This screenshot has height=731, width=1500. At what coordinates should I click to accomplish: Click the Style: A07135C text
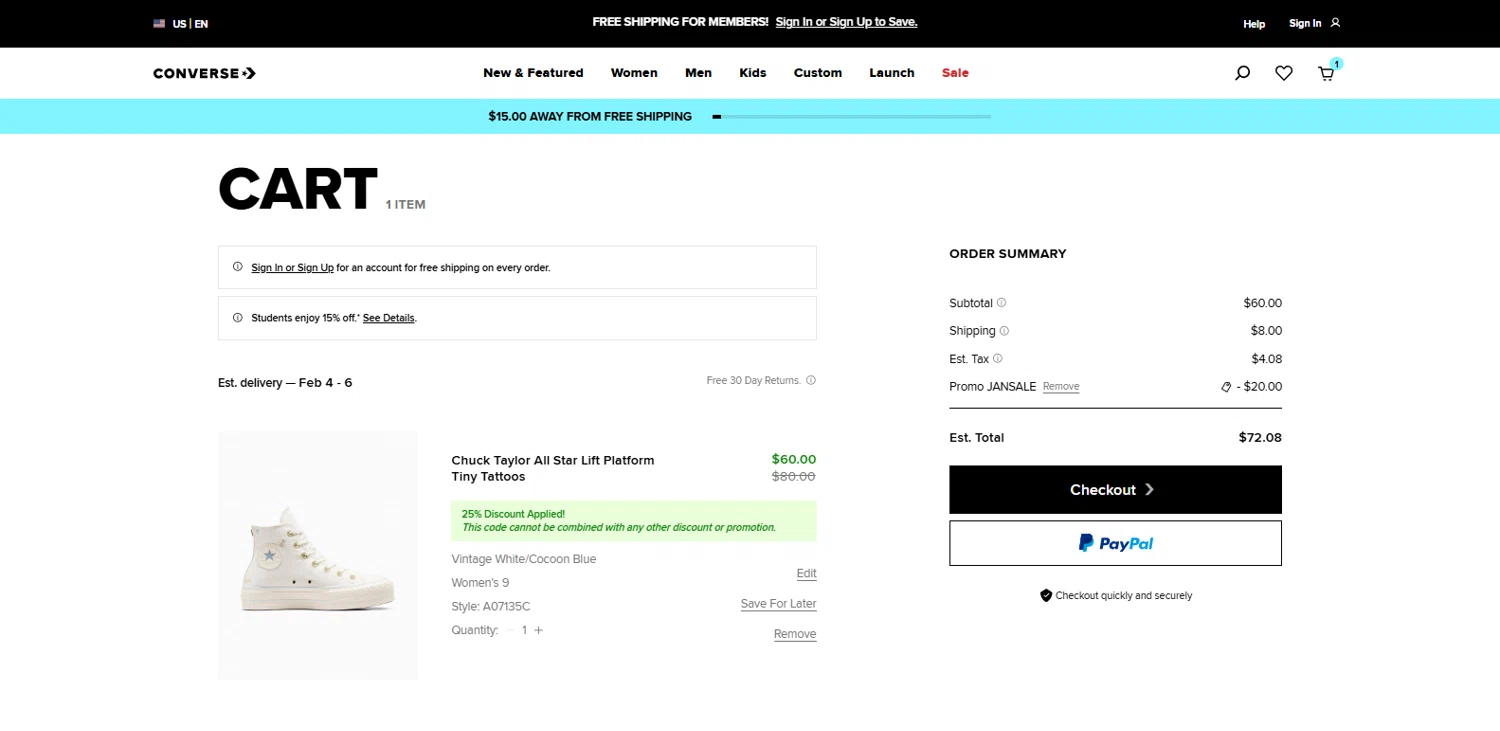coord(491,607)
